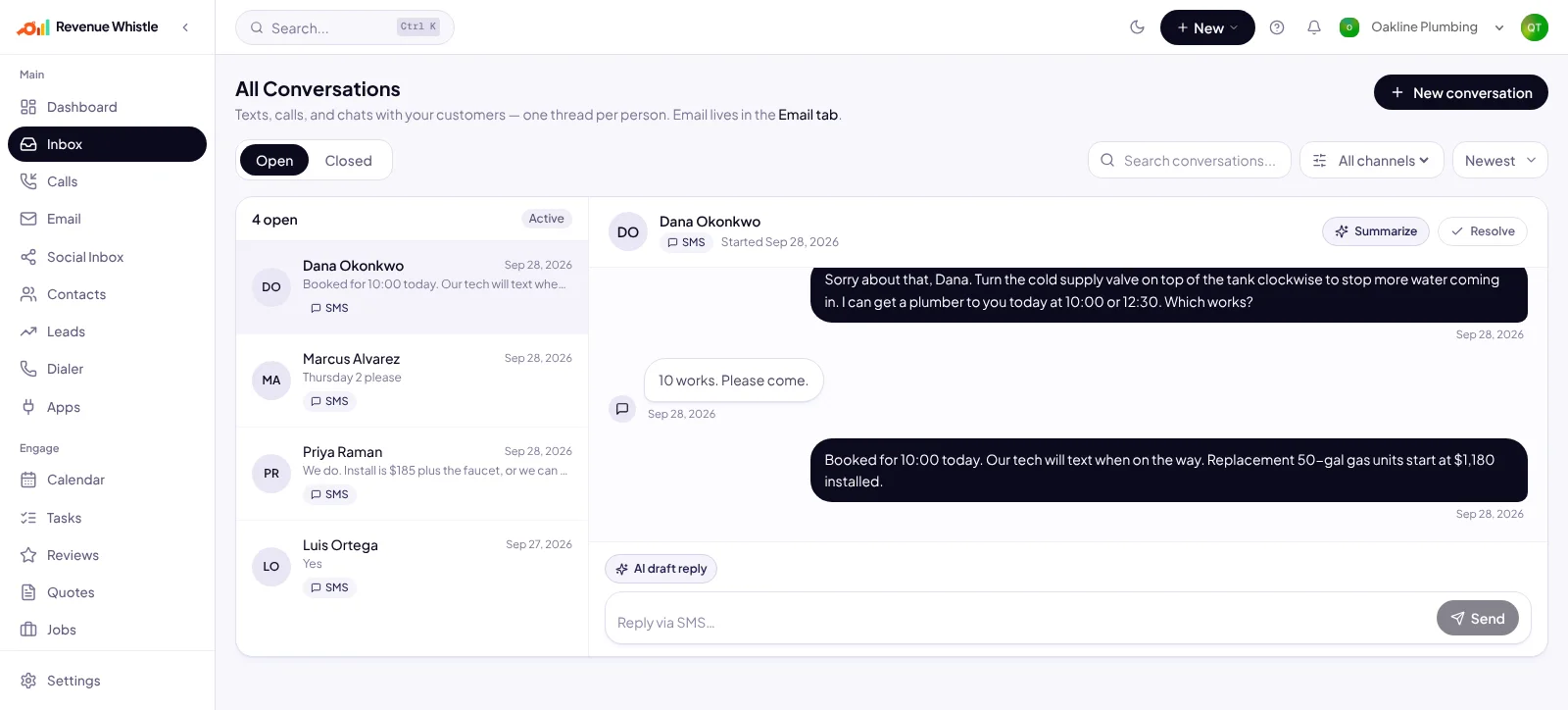Select the Inbox menu item
Viewport: 1568px width, 710px height.
(x=108, y=144)
